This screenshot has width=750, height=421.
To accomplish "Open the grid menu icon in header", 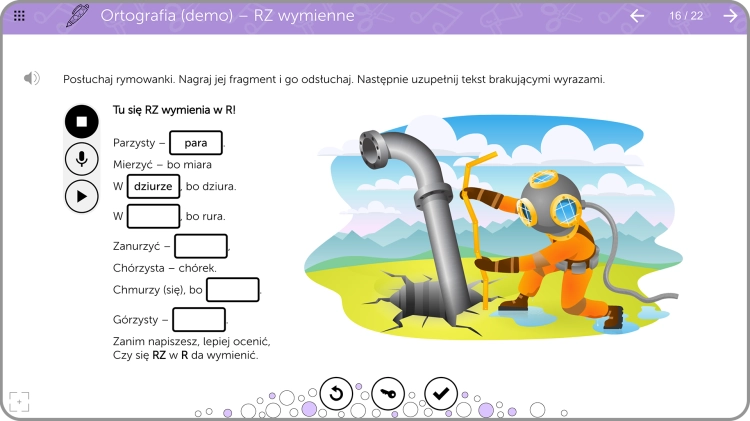I will [19, 16].
